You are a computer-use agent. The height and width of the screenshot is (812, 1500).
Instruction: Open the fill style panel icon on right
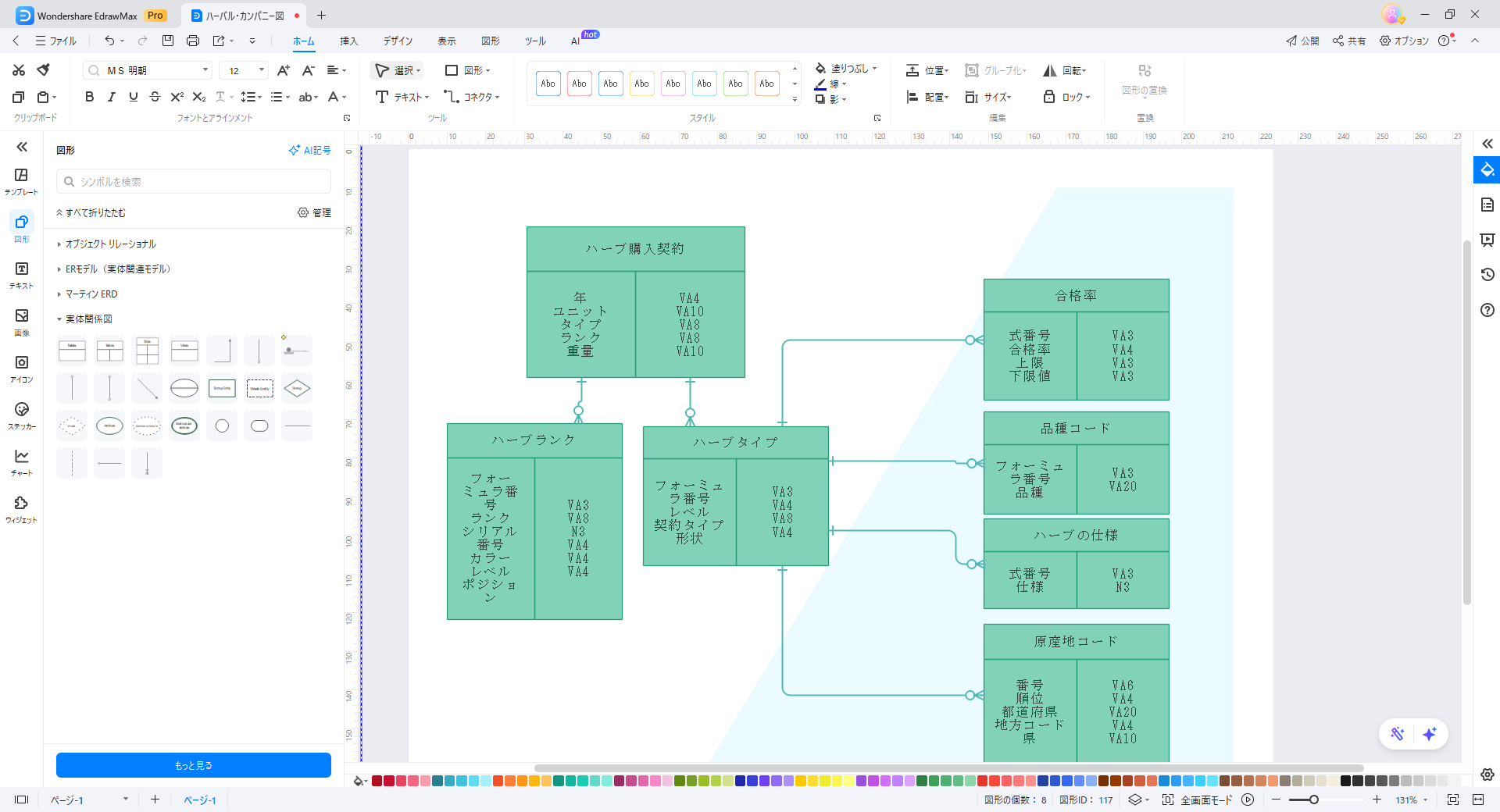pos(1487,170)
